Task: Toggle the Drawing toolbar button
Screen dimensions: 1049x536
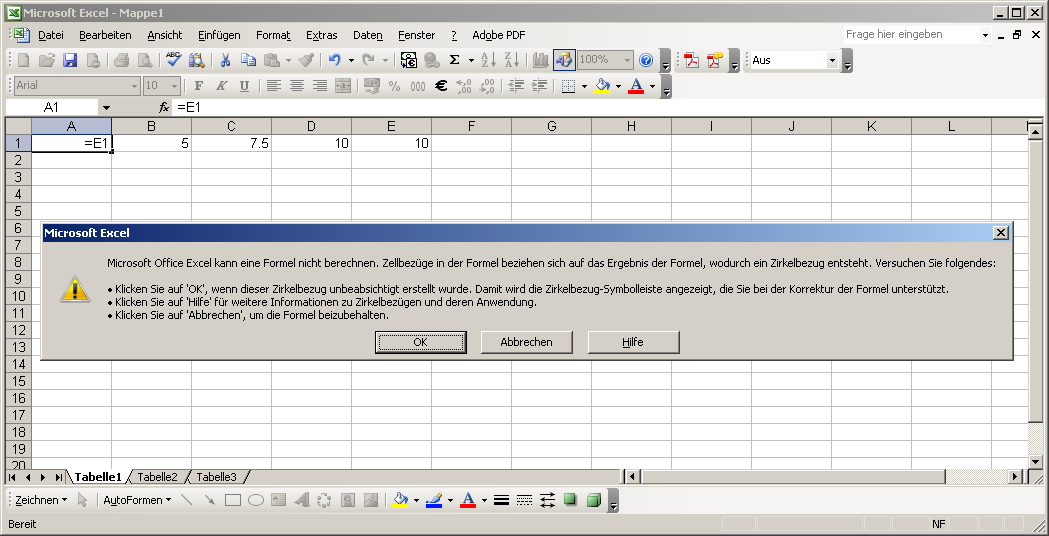Action: click(564, 60)
